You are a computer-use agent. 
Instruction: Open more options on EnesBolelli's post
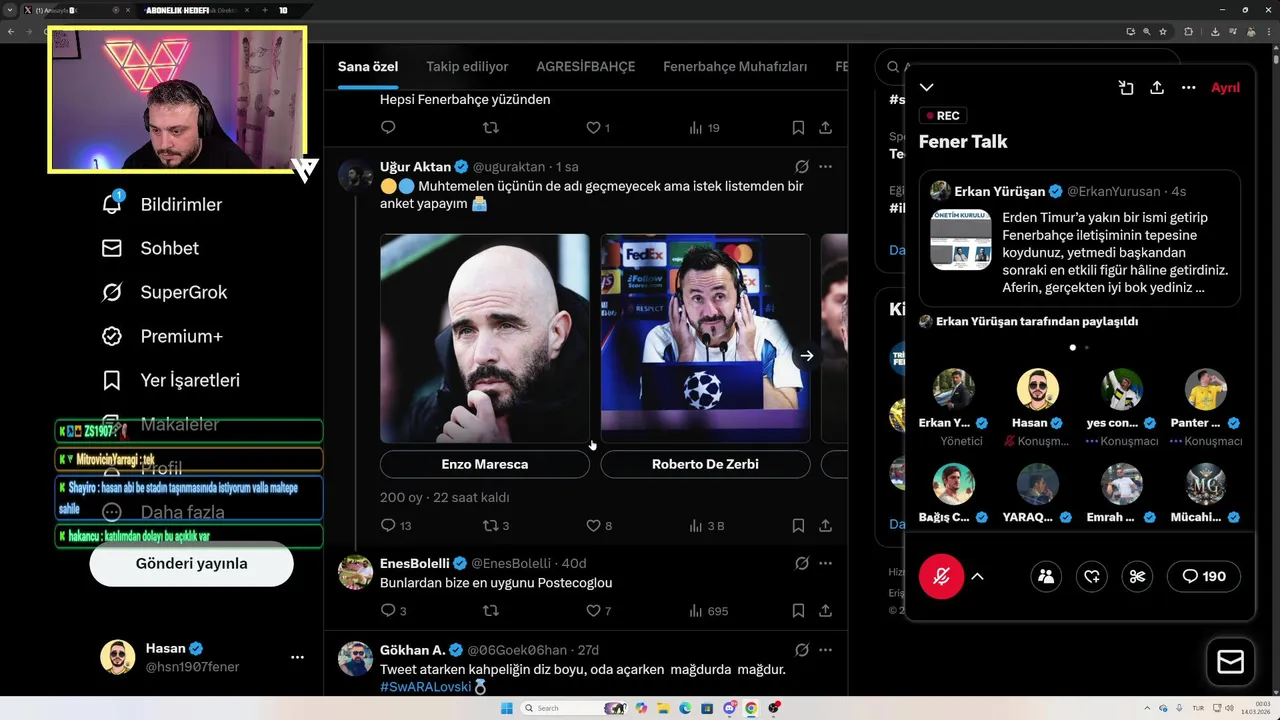825,563
